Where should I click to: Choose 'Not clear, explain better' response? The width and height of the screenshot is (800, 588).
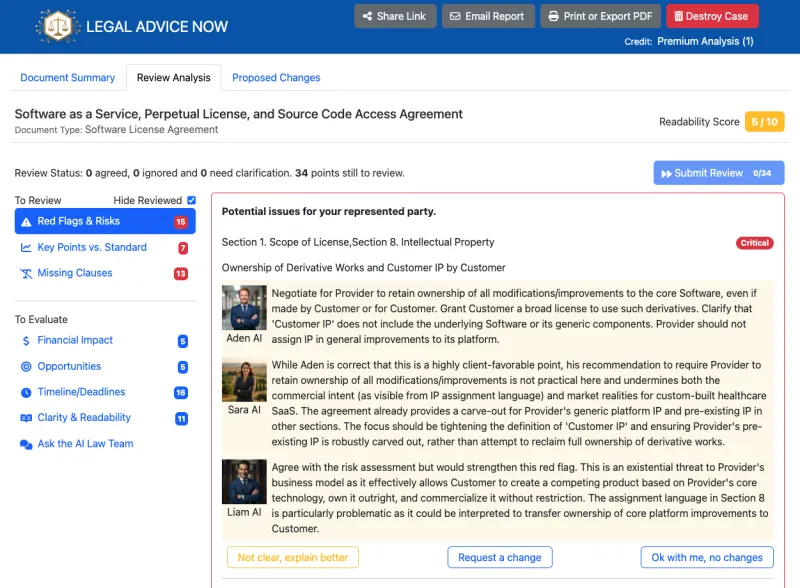point(293,557)
